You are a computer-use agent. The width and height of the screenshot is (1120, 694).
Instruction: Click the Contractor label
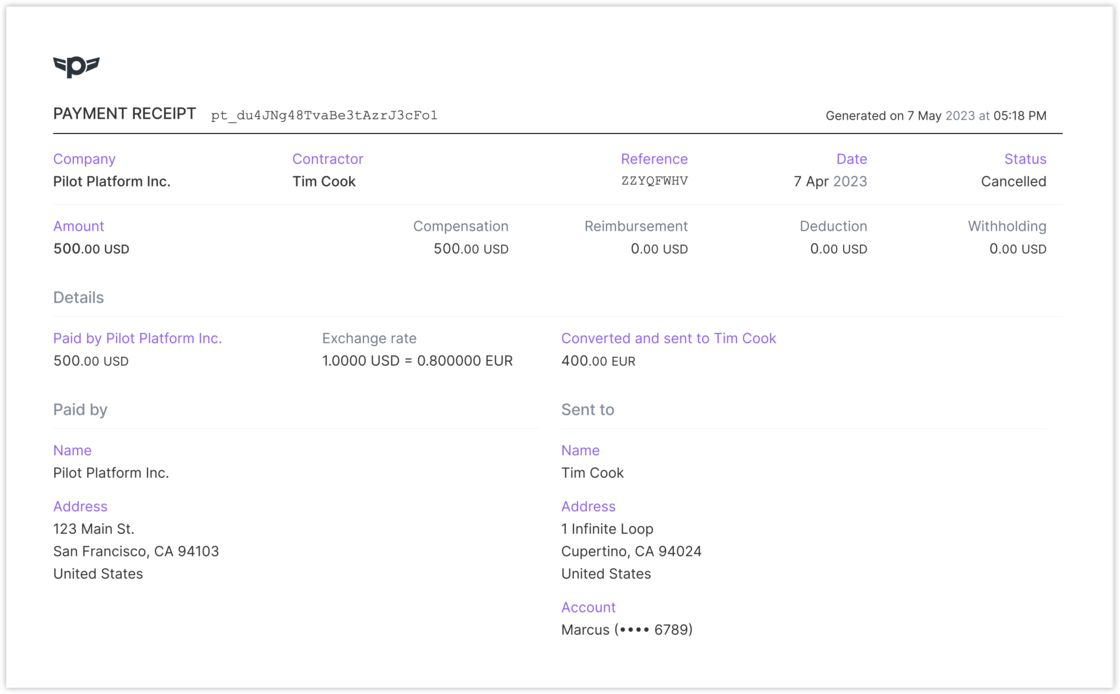[x=328, y=159]
